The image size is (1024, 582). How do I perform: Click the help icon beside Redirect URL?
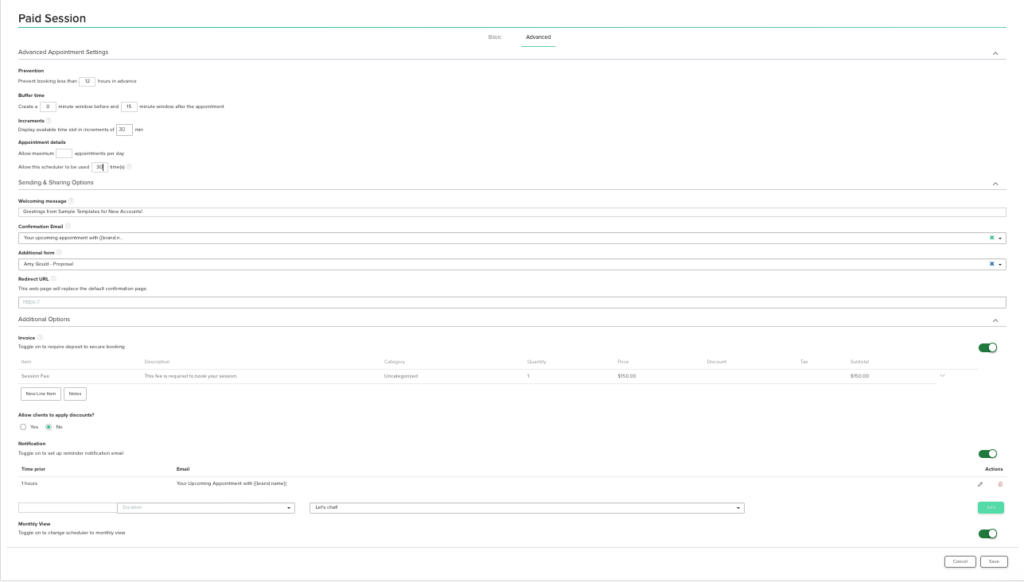54,278
